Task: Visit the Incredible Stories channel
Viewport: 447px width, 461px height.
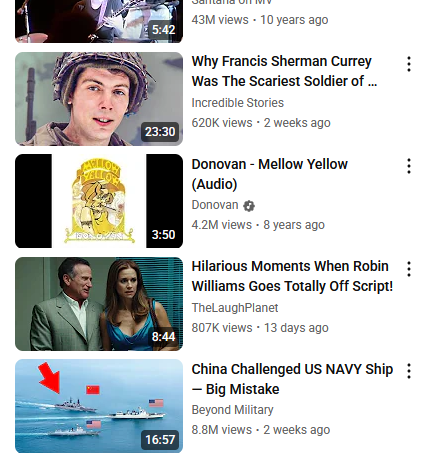Action: 238,103
